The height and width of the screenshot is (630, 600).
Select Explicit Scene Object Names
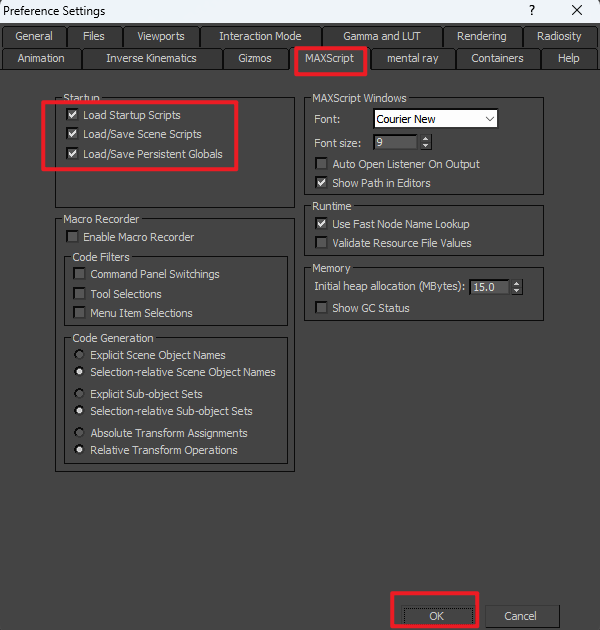click(x=79, y=354)
